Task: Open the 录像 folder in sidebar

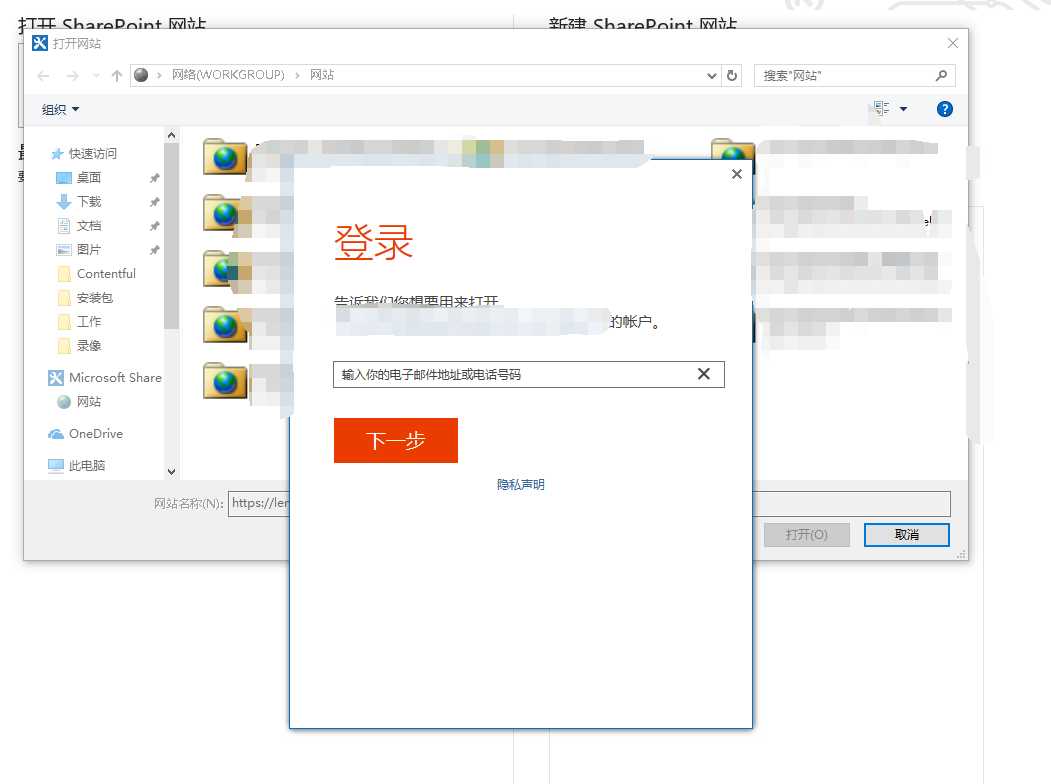Action: (x=88, y=346)
